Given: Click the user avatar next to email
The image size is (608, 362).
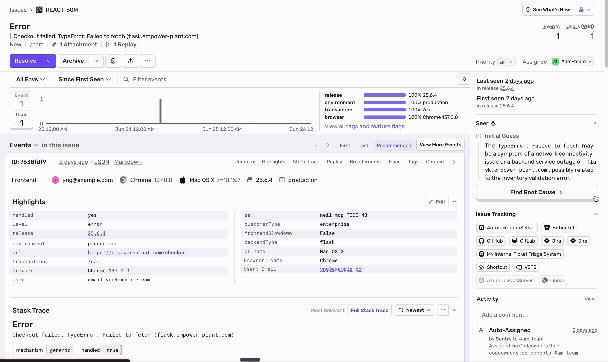Looking at the screenshot, I should pyautogui.click(x=55, y=180).
